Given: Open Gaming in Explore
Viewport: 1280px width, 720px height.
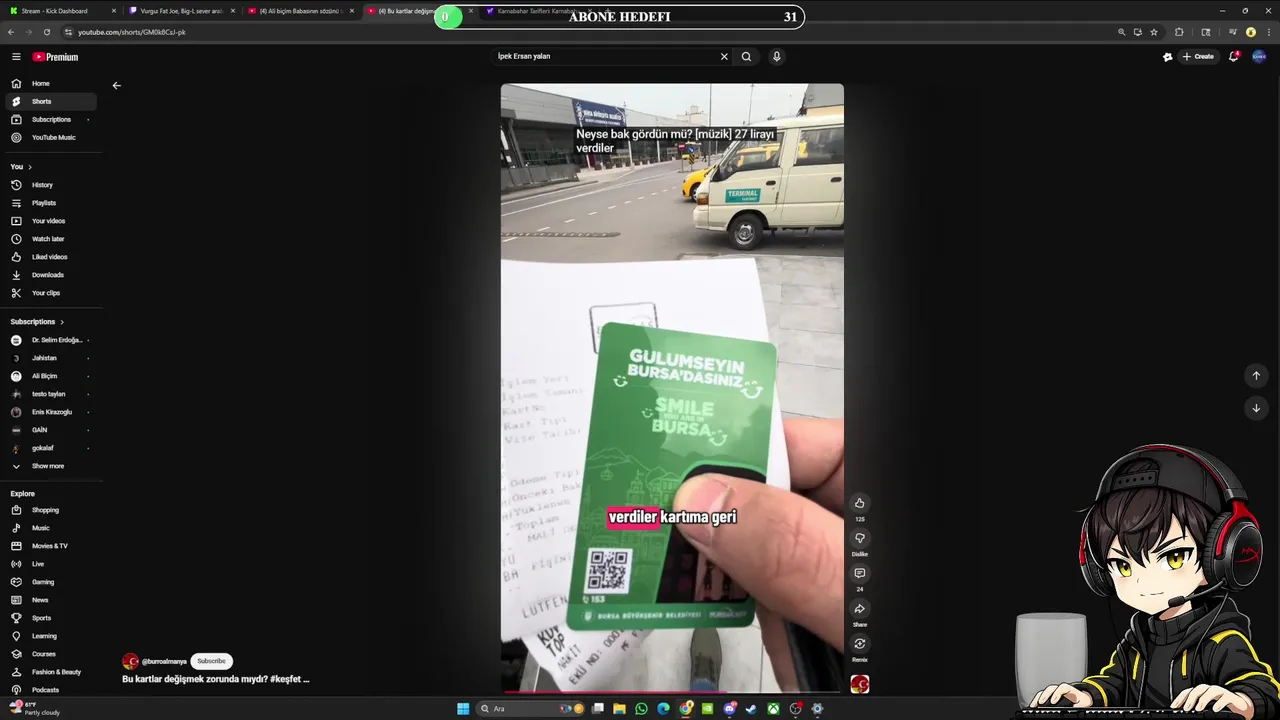Looking at the screenshot, I should pos(50,582).
